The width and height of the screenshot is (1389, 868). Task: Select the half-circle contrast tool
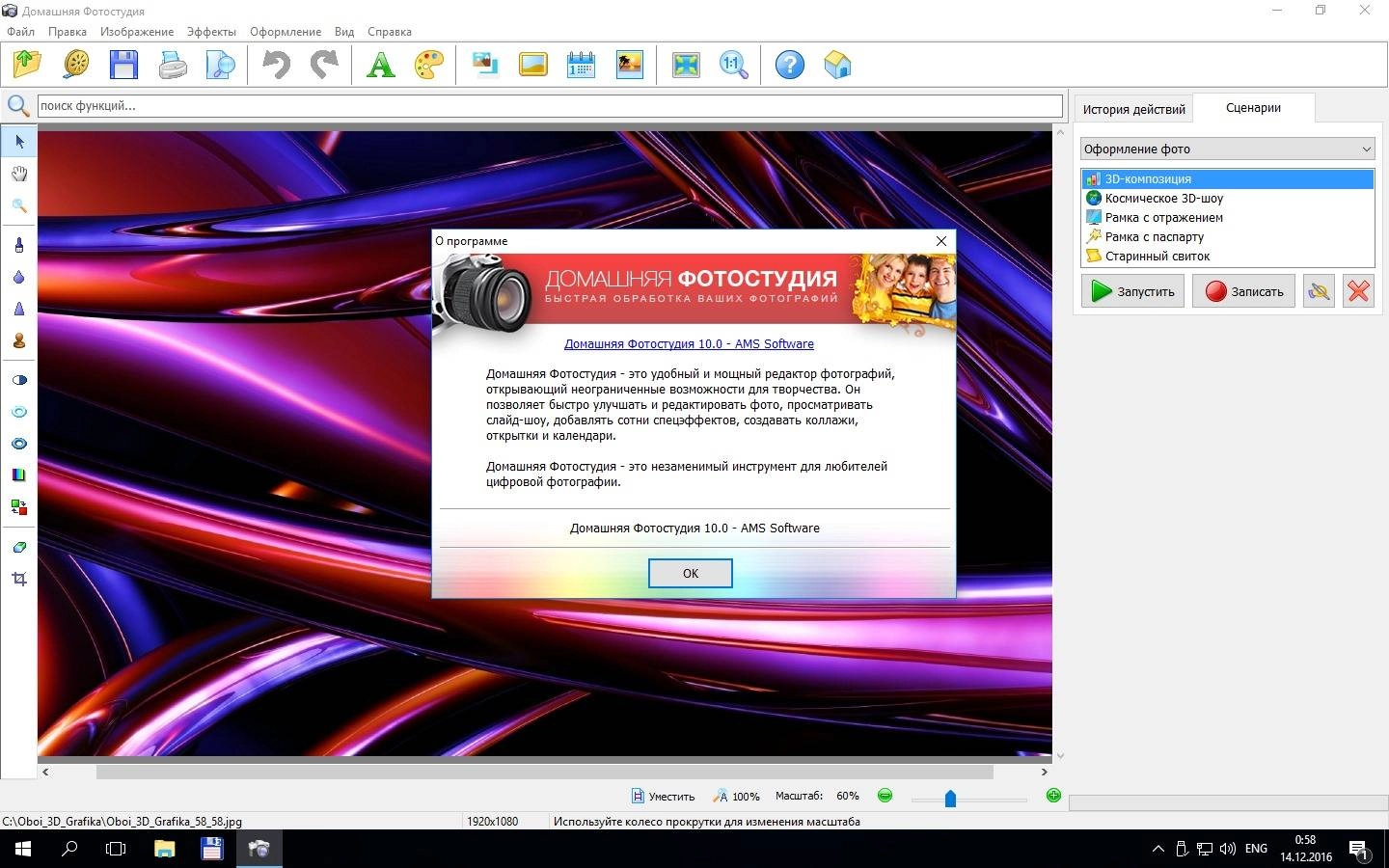[19, 380]
